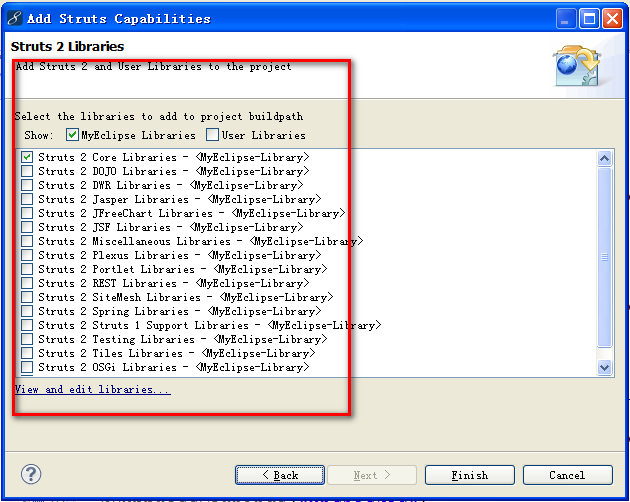
Task: Cancel the Add Struts Capabilities wizard
Action: 568,475
